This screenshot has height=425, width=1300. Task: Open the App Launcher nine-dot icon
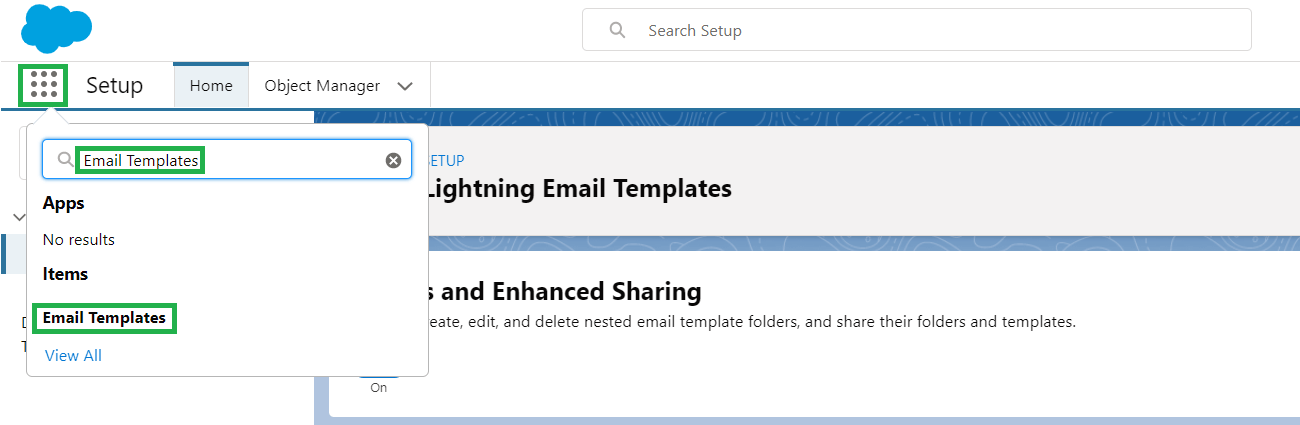tap(43, 85)
